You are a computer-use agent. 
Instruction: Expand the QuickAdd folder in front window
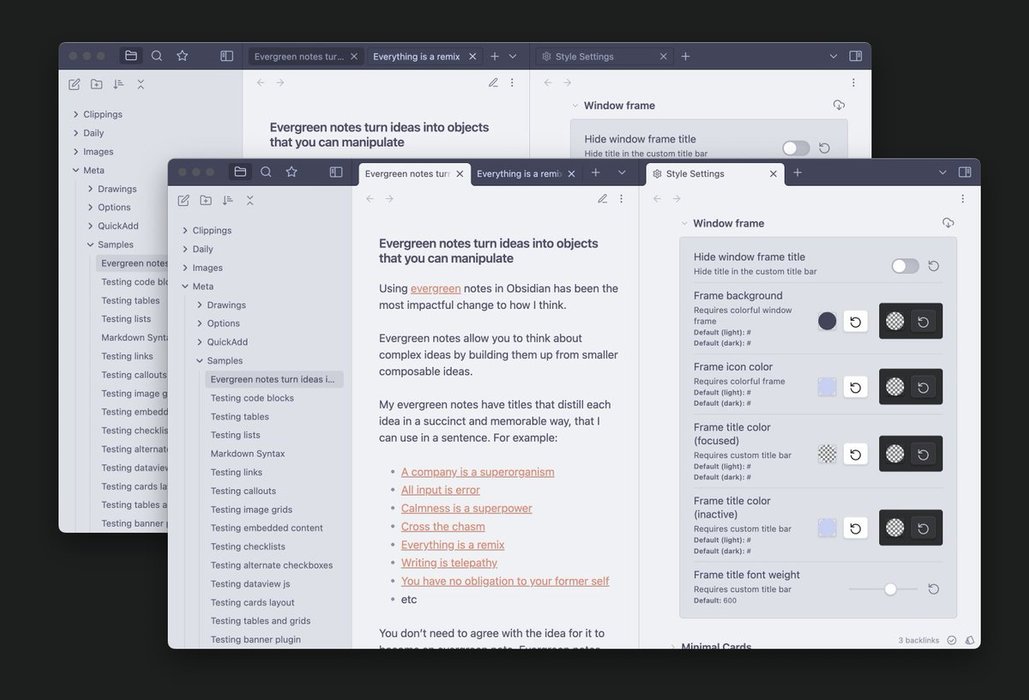point(200,342)
